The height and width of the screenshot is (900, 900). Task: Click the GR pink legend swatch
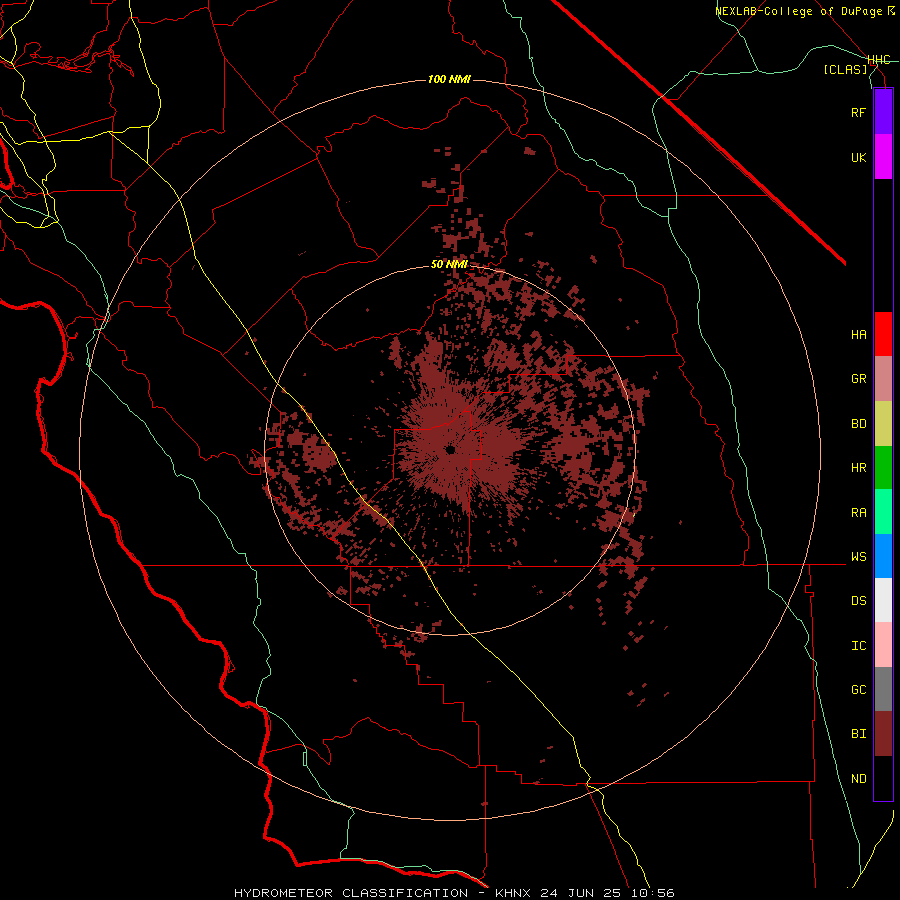click(883, 379)
